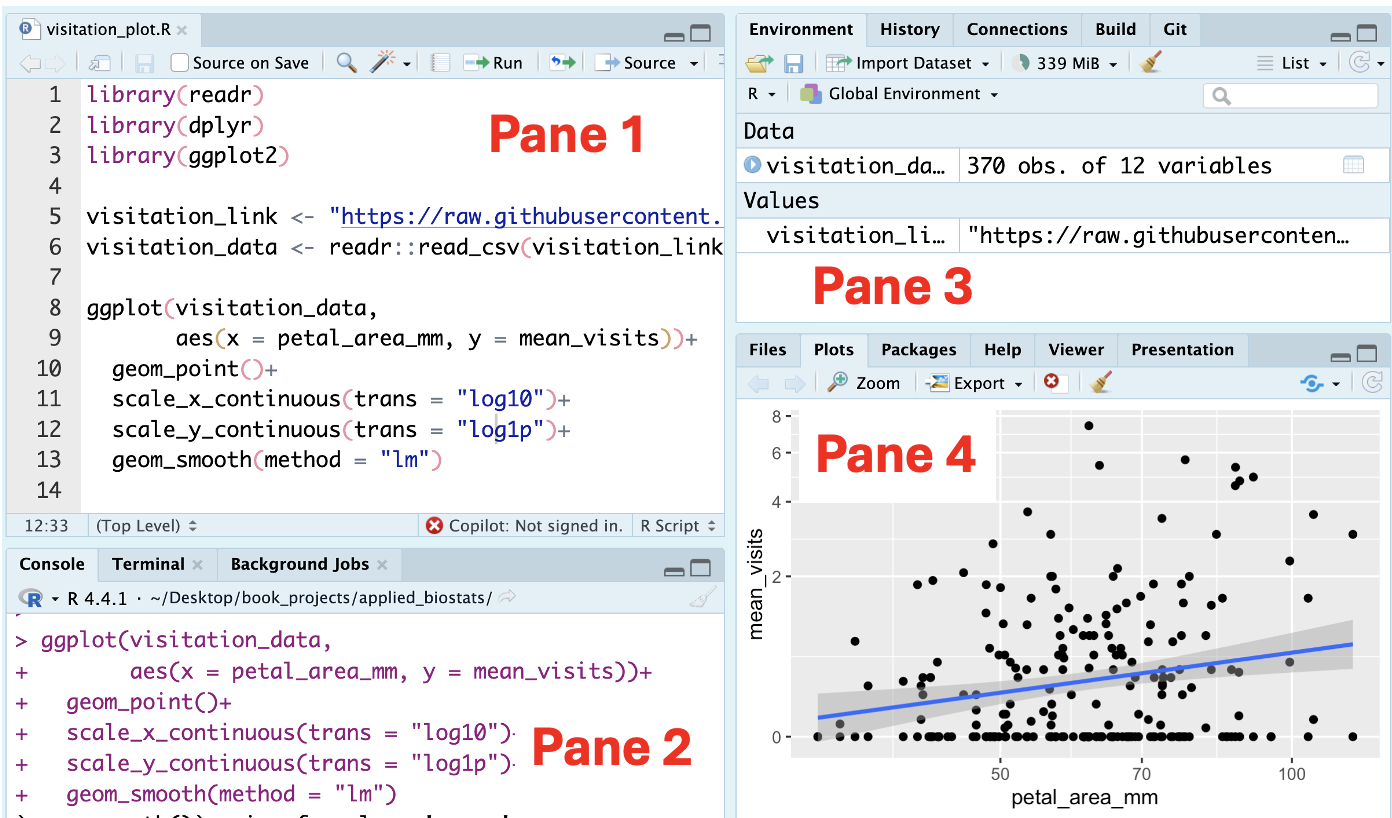Switch to the Git tab
1392x818 pixels.
pyautogui.click(x=1175, y=29)
